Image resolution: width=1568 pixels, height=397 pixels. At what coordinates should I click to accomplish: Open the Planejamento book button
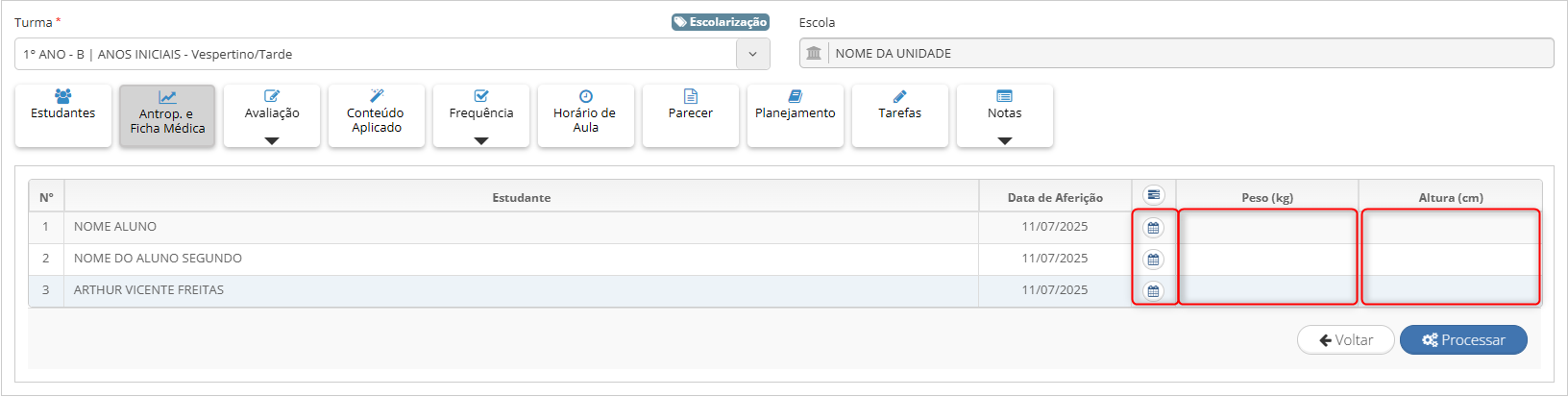tap(796, 115)
